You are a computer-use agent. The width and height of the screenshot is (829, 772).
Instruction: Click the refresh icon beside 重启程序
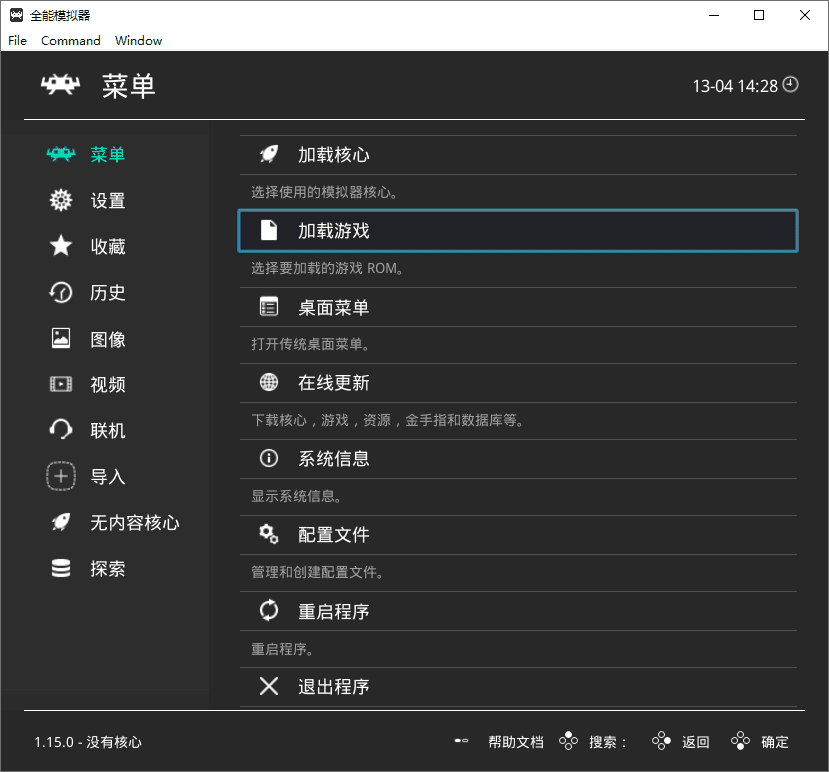coord(269,611)
